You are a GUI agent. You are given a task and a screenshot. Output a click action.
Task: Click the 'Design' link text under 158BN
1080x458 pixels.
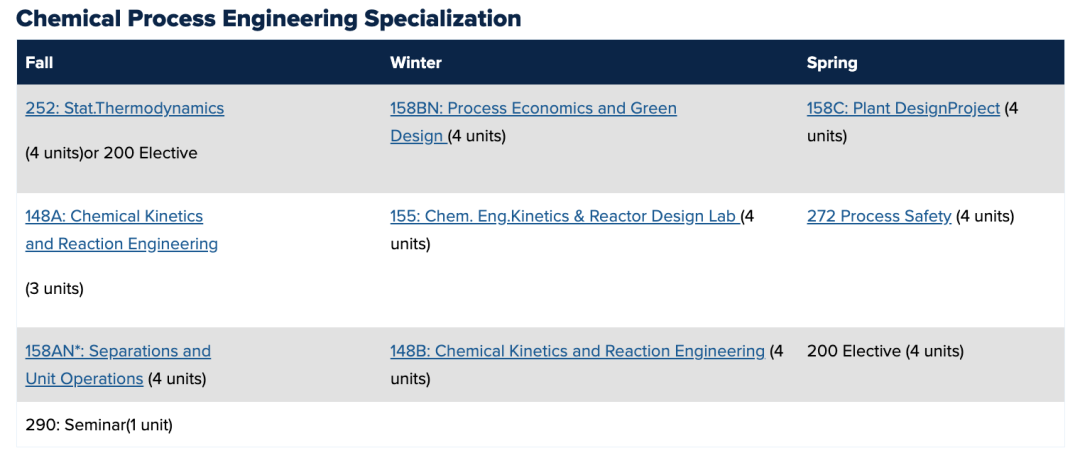tap(416, 136)
